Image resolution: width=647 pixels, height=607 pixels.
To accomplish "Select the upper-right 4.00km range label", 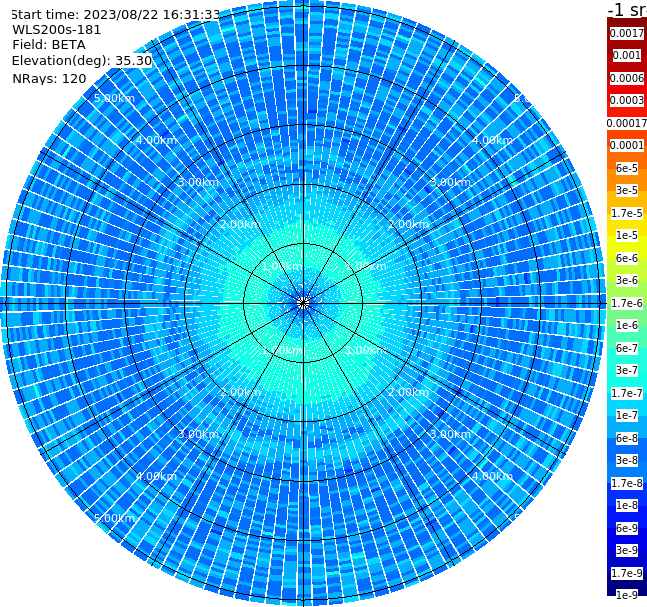I will tap(492, 140).
